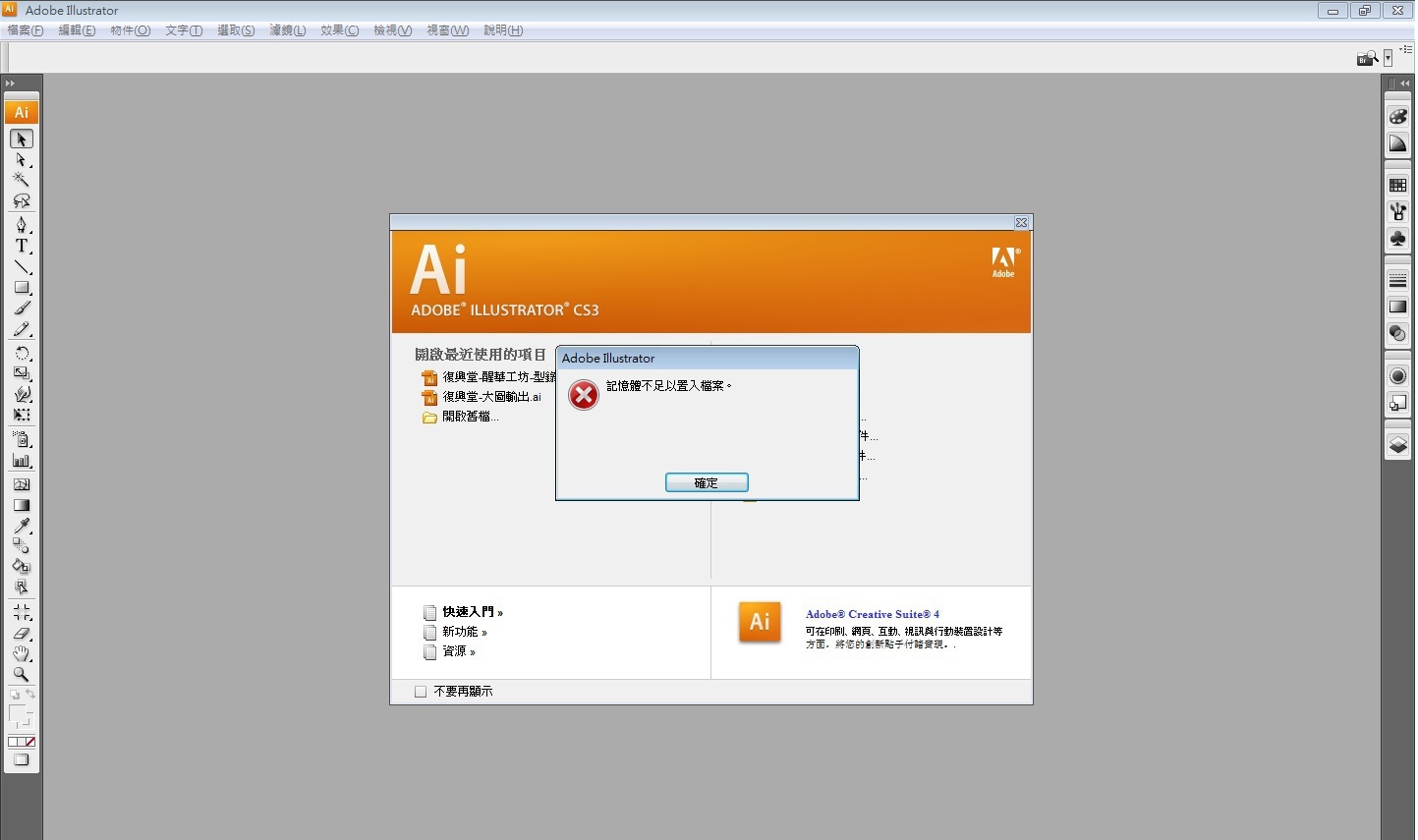
Task: Open the Transparency panel
Action: (x=1397, y=334)
